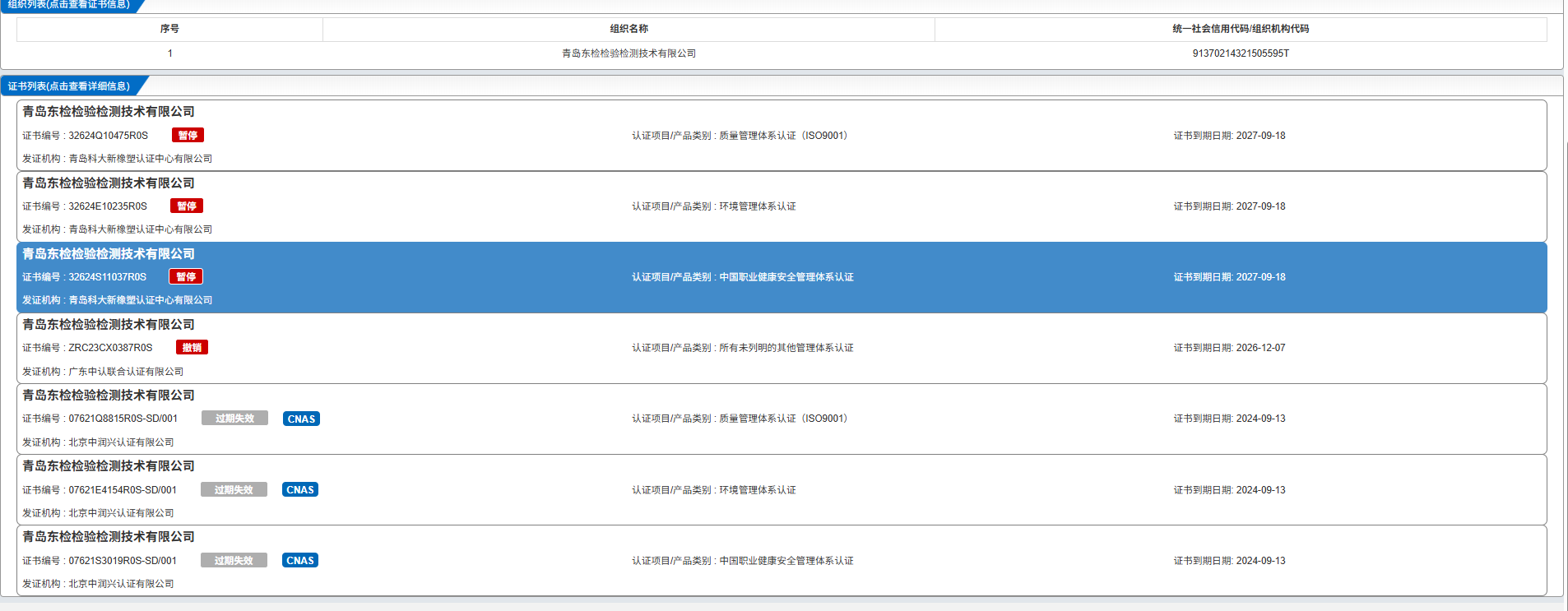Click the 撤销 status tag next to ZRC23CX0387R0S
Image resolution: width=1568 pixels, height=611 pixels.
[x=192, y=347]
